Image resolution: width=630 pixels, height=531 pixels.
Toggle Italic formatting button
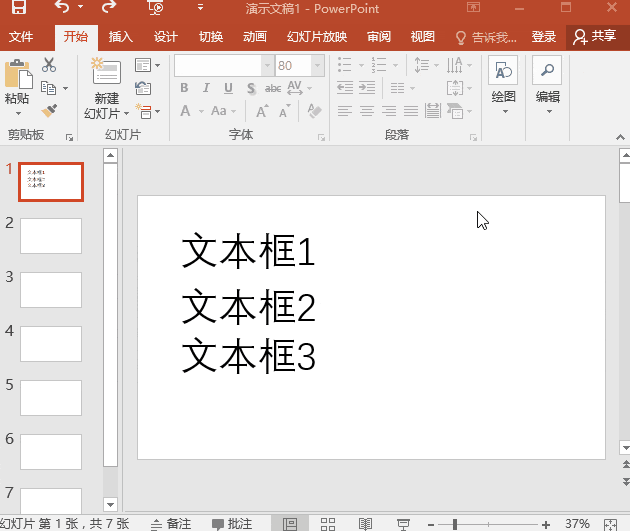click(x=206, y=88)
